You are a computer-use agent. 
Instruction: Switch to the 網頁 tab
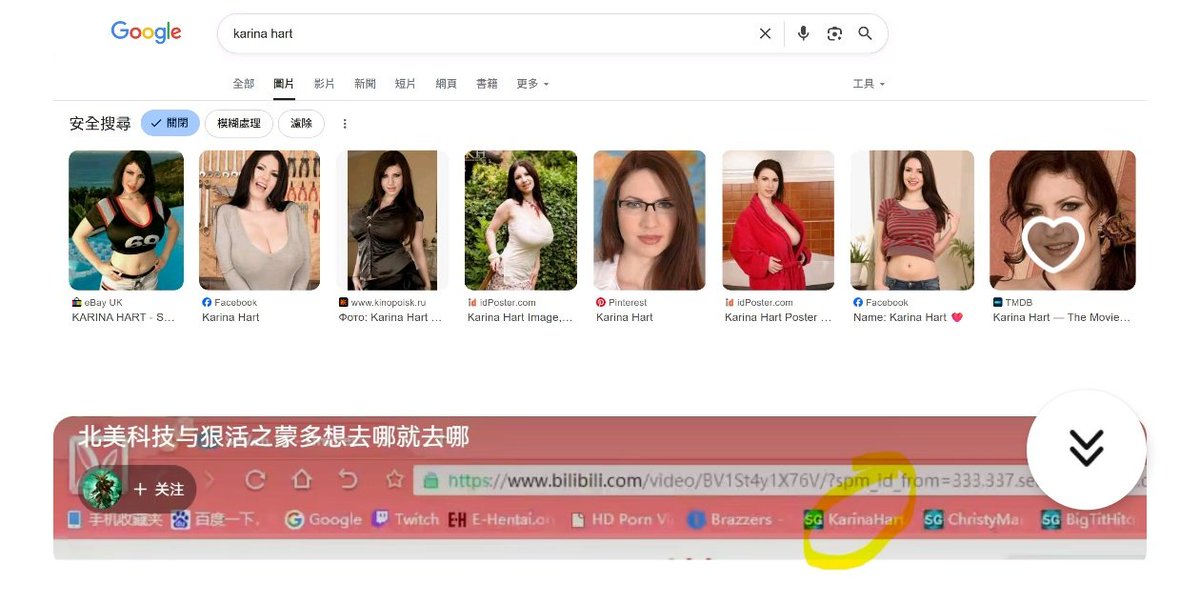point(446,84)
